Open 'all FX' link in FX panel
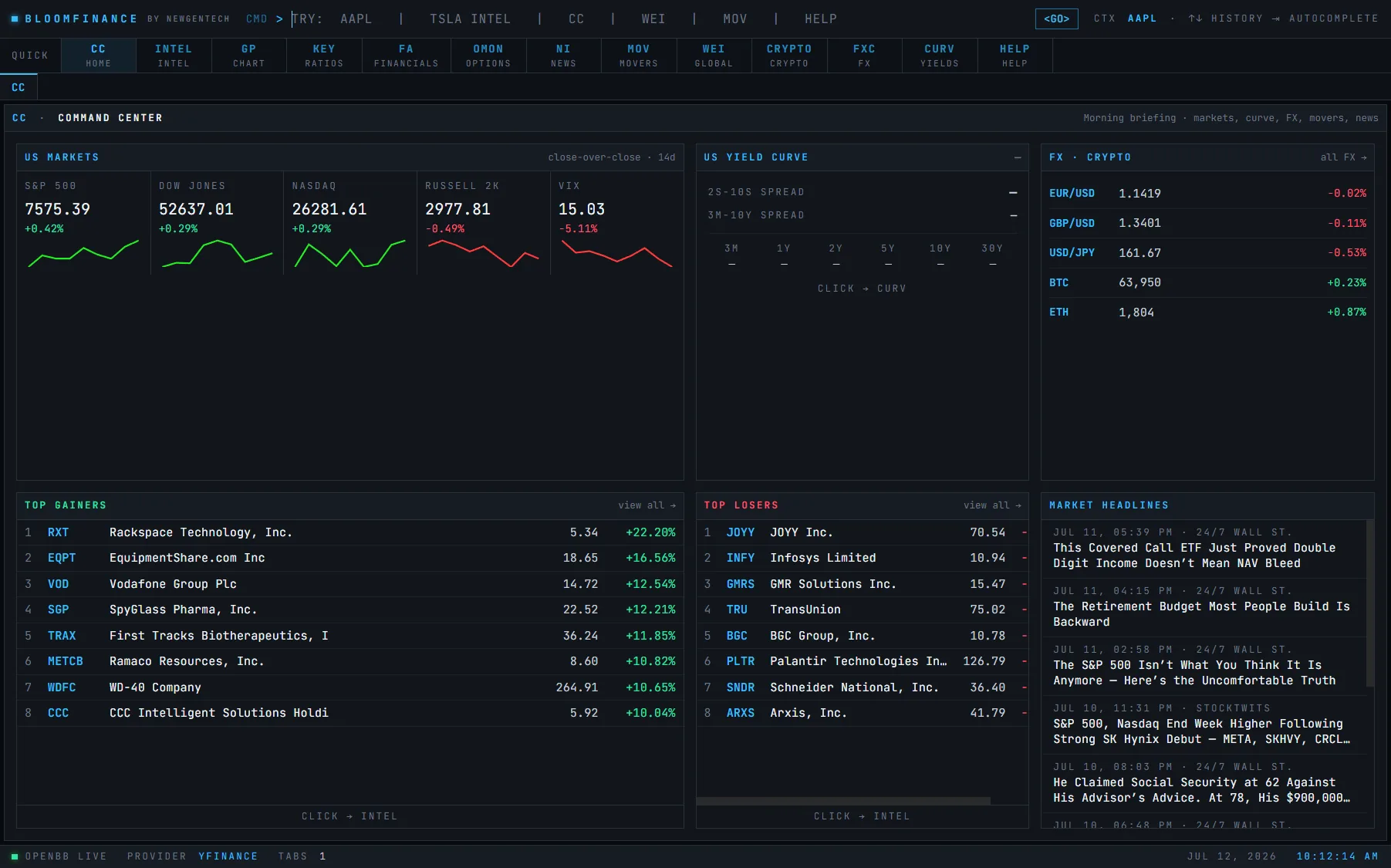 (x=1343, y=157)
